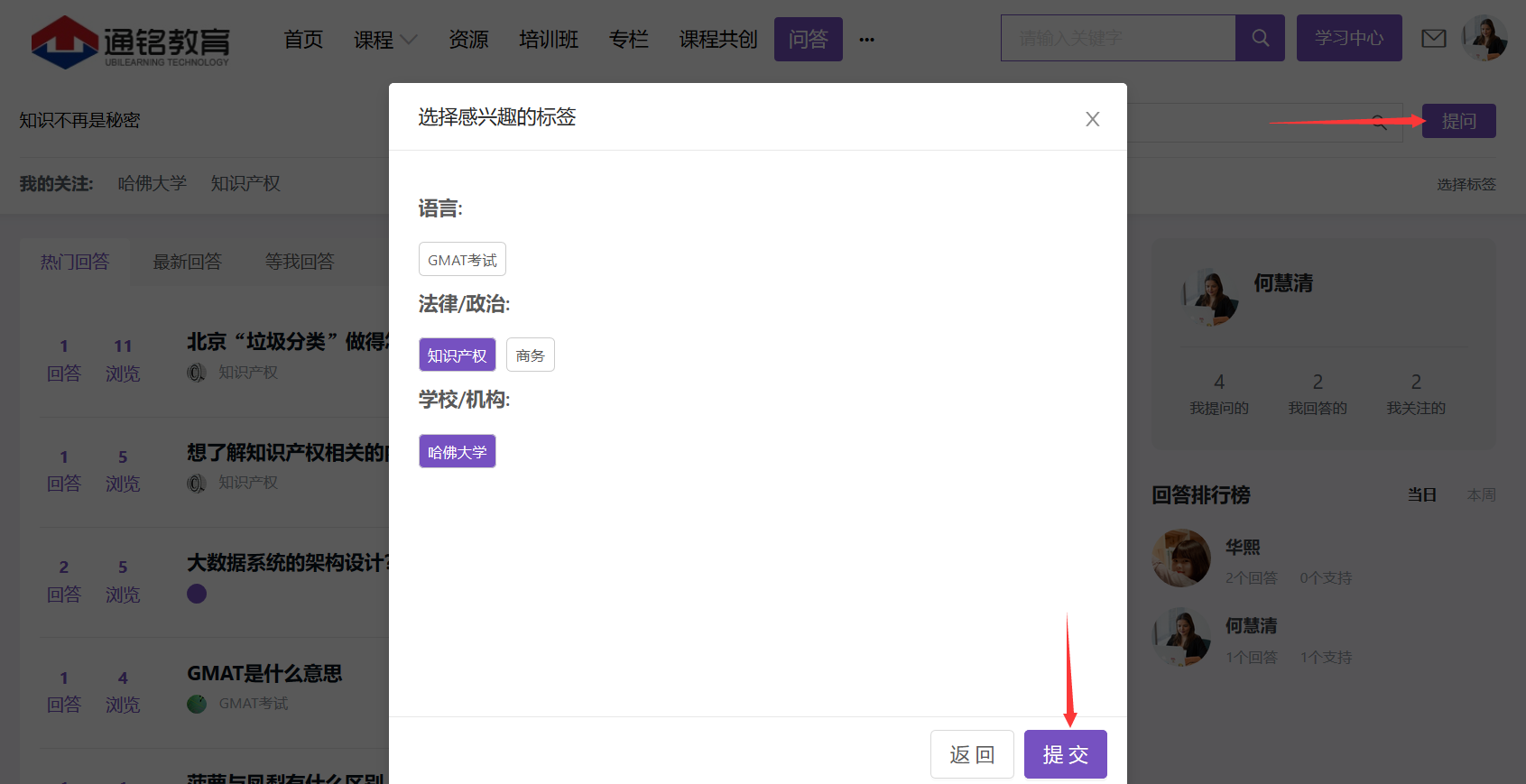The height and width of the screenshot is (784, 1526).
Task: Click the search icon beside 提问 button
Action: (x=1379, y=122)
